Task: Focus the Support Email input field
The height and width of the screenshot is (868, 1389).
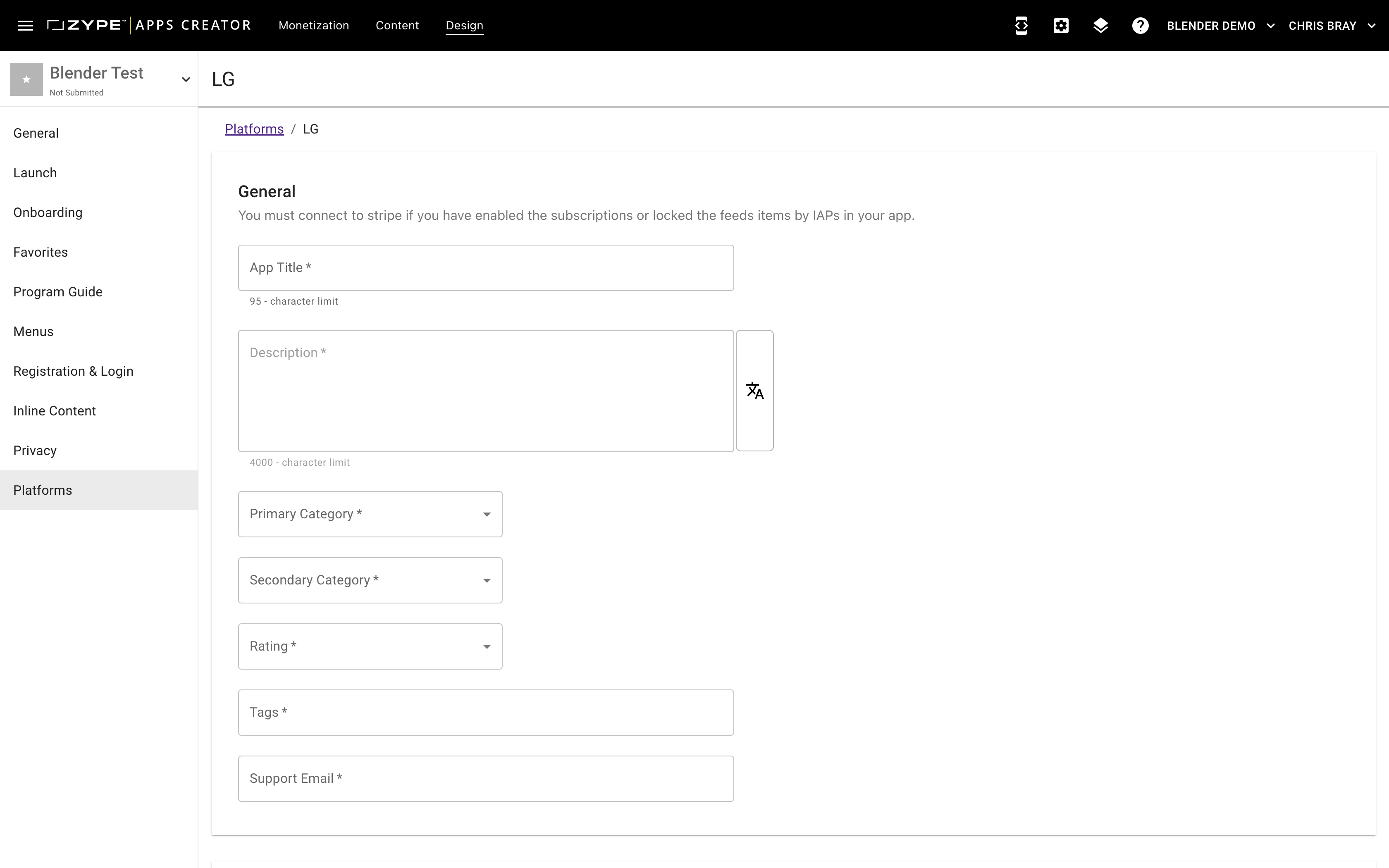Action: tap(486, 778)
